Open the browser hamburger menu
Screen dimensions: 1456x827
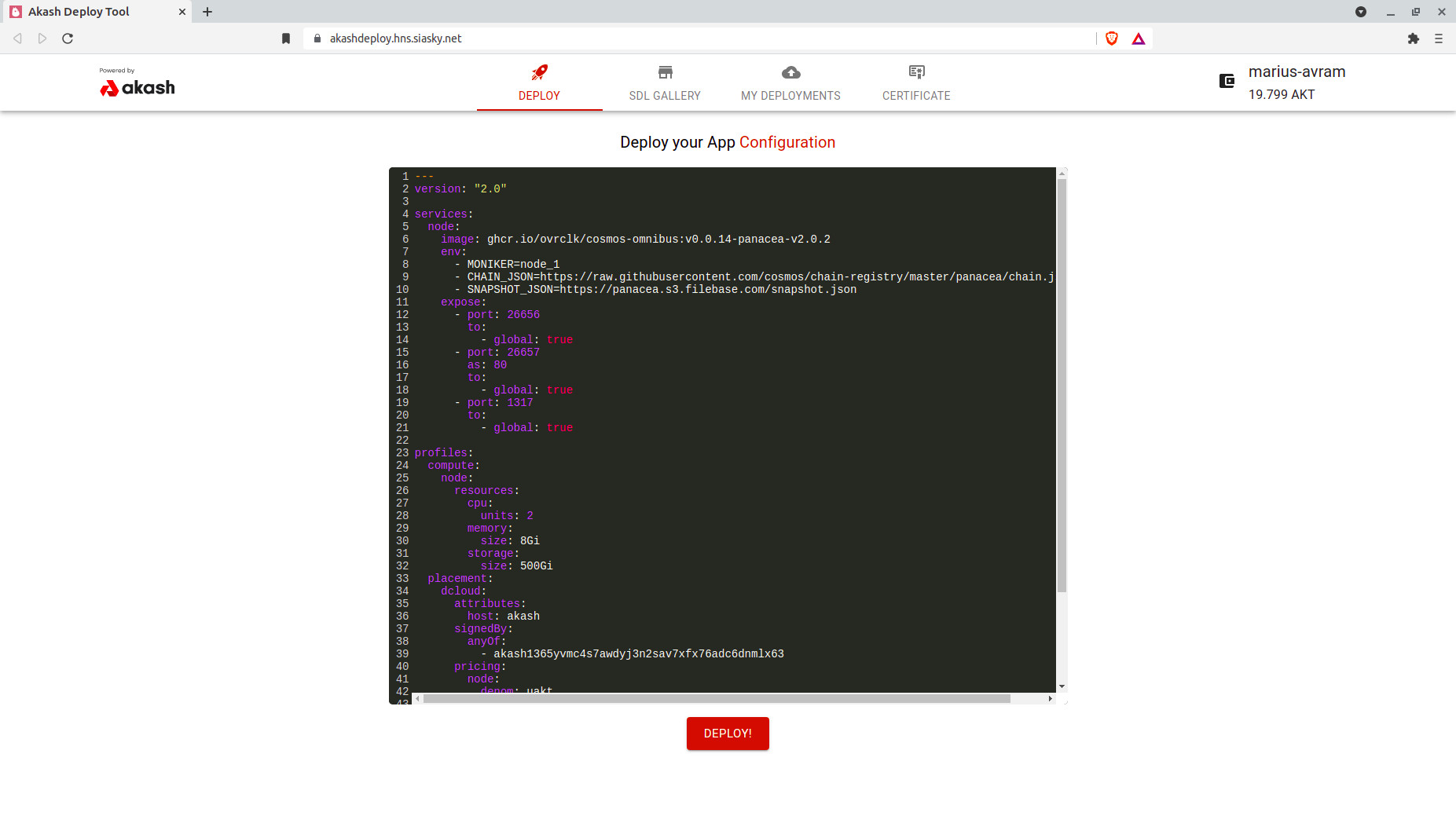pos(1439,38)
